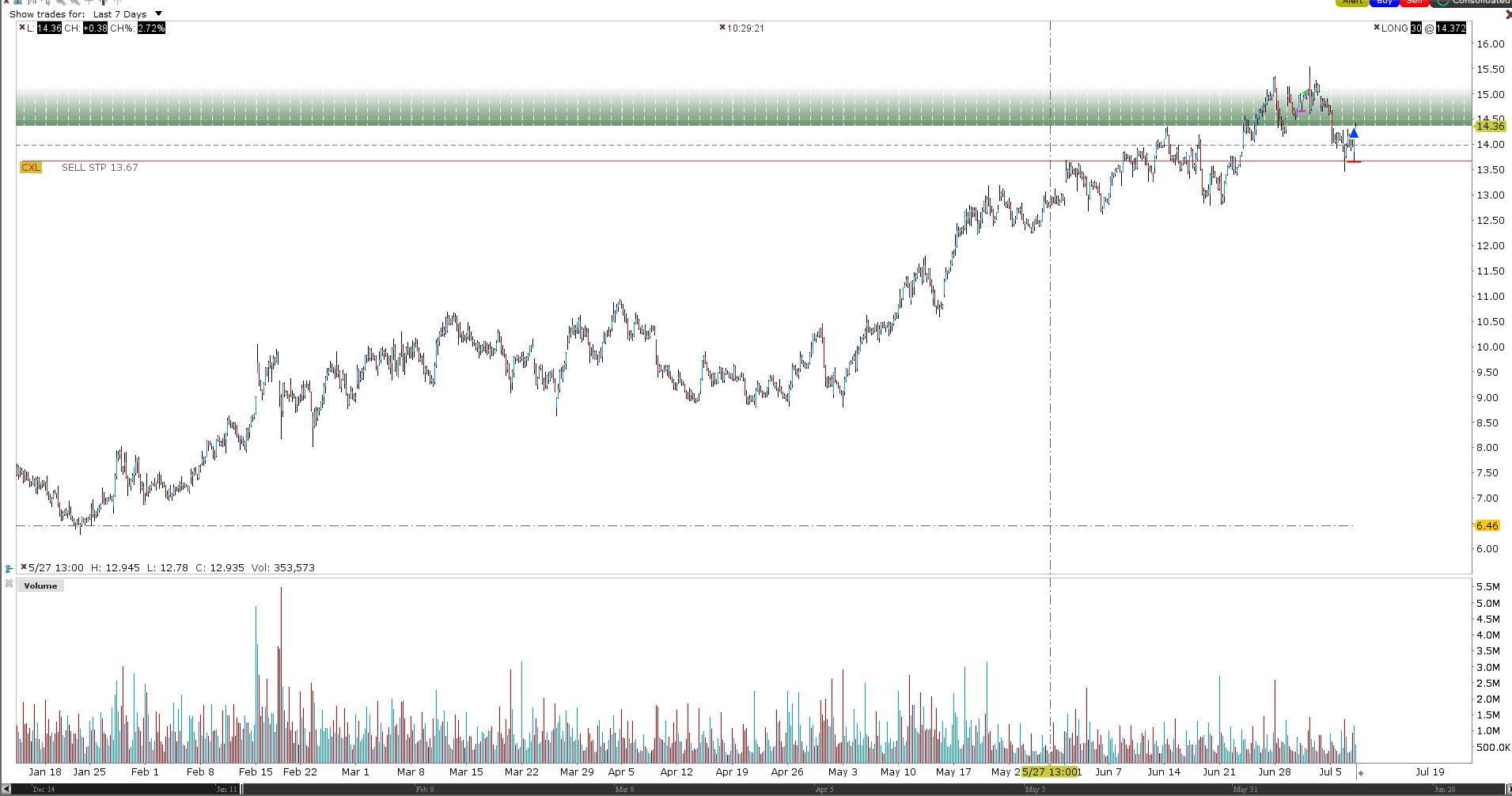Click the green shaded price zone band
Screen dimensions: 1512x796
pyautogui.click(x=744, y=107)
